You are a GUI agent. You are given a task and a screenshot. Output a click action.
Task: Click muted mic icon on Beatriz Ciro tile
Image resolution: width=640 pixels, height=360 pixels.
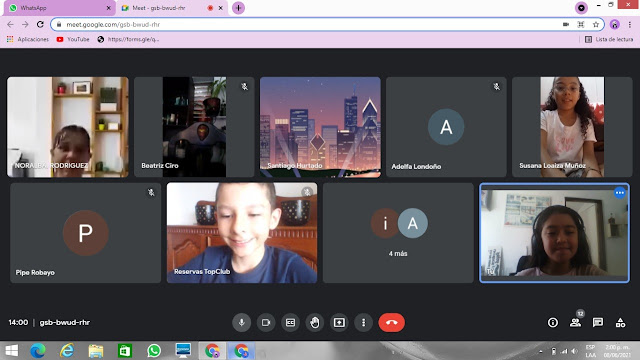(x=244, y=87)
